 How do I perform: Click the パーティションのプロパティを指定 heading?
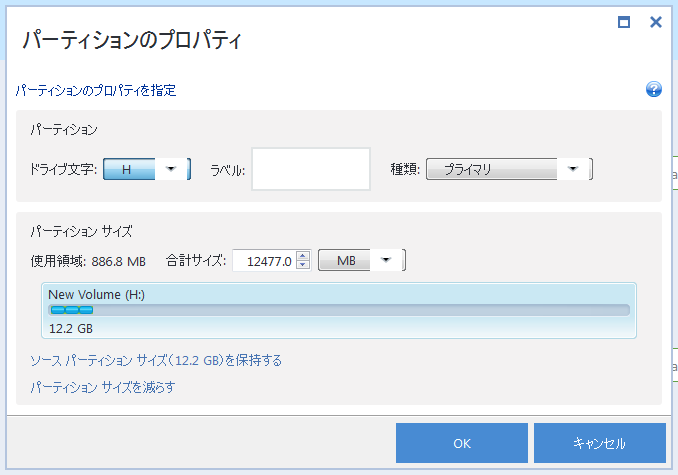click(x=96, y=90)
